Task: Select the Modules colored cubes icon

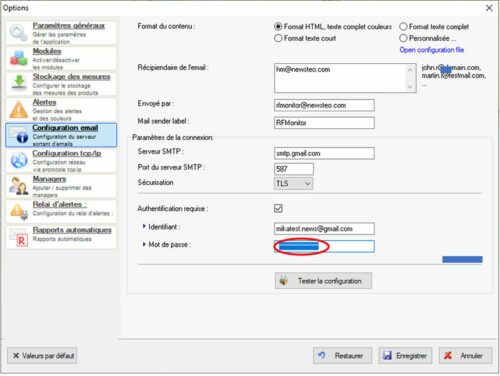Action: click(18, 58)
